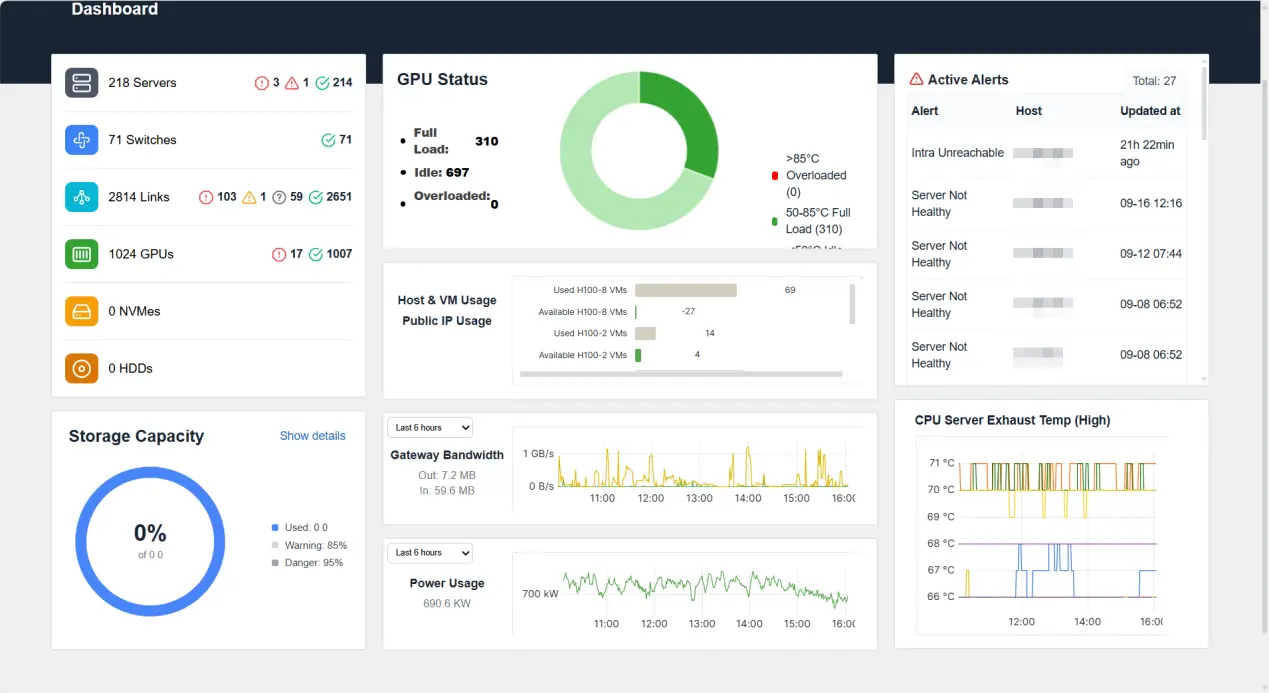Switch to the Host & VM Usage tab
The height and width of the screenshot is (693, 1269).
coord(447,300)
